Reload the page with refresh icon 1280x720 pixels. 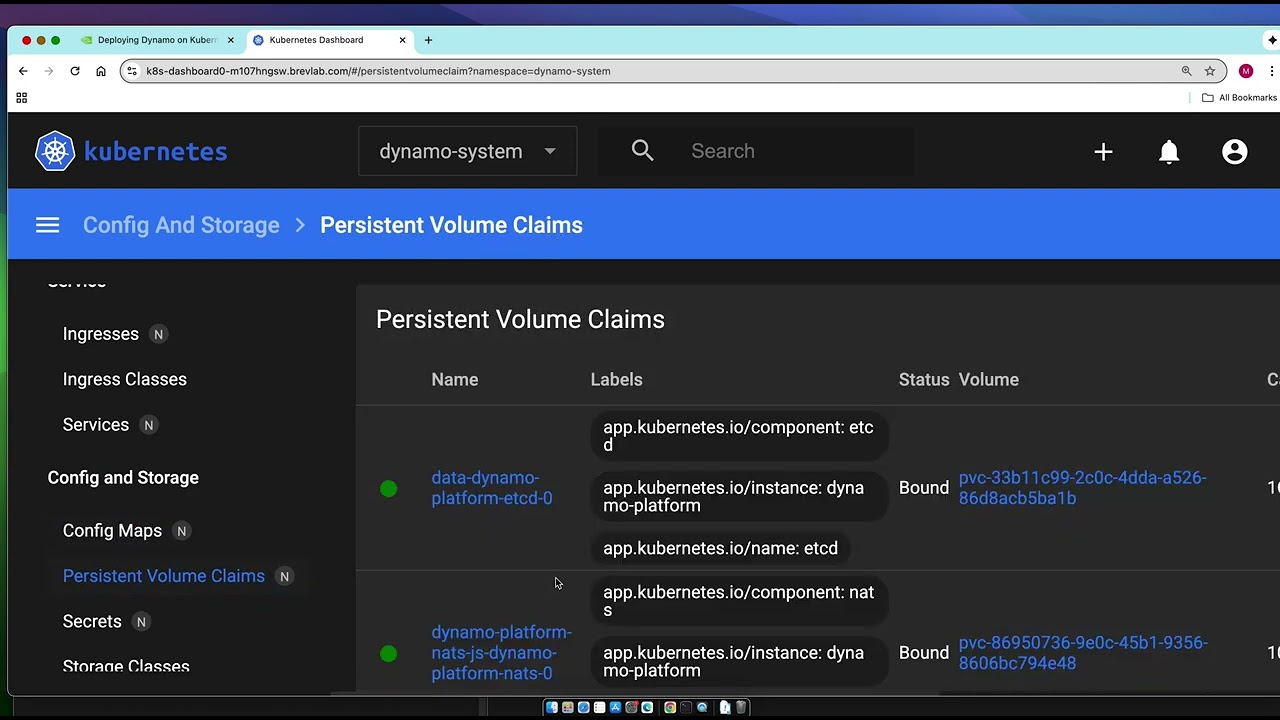pos(74,71)
